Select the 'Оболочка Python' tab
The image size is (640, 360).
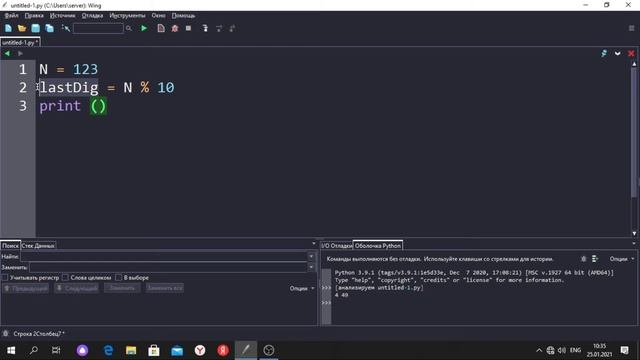coord(378,245)
